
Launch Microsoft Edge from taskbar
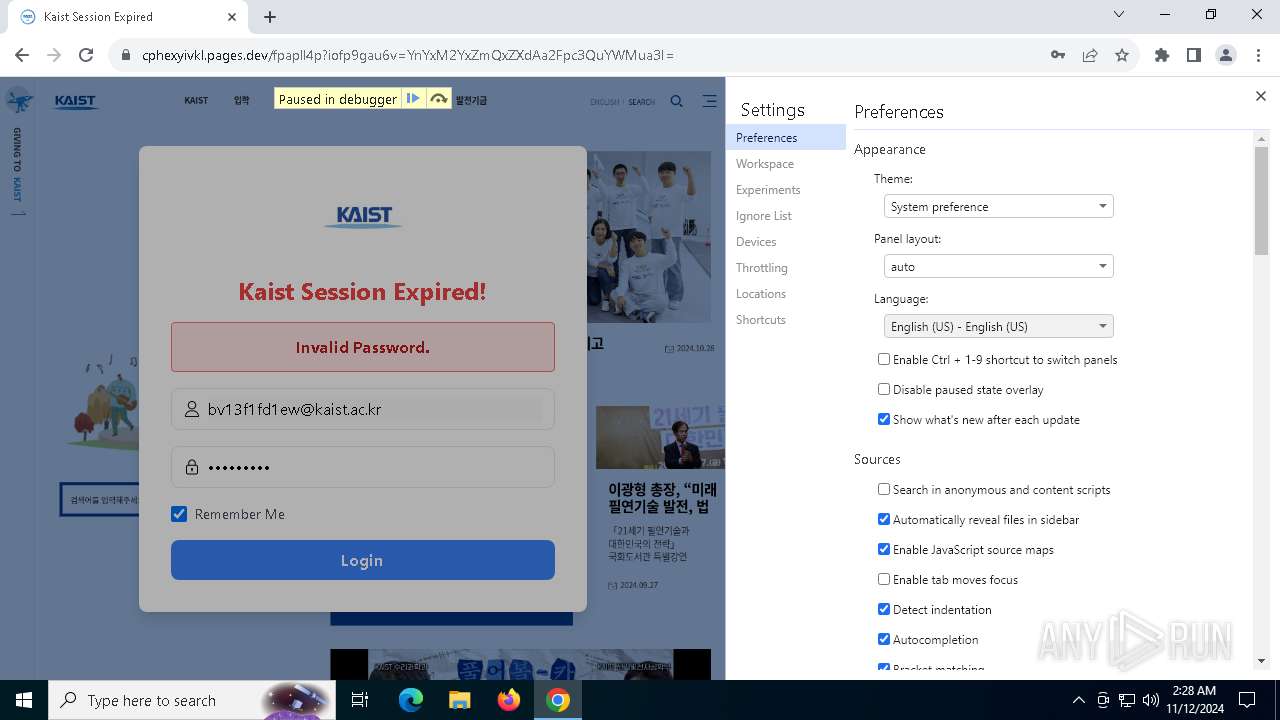tap(411, 700)
